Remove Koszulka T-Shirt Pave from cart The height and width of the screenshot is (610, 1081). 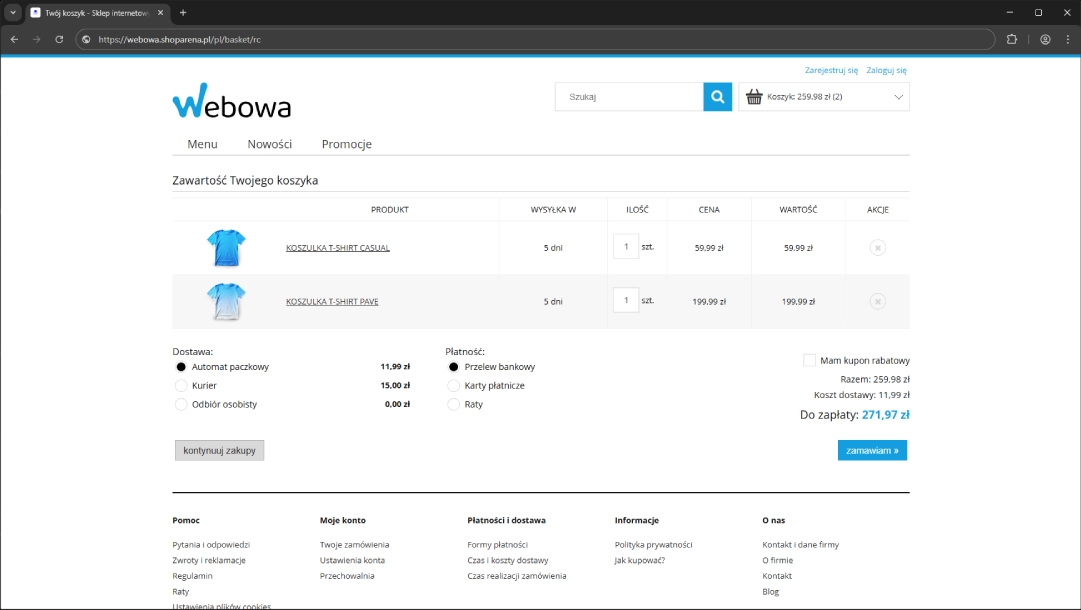pos(877,301)
